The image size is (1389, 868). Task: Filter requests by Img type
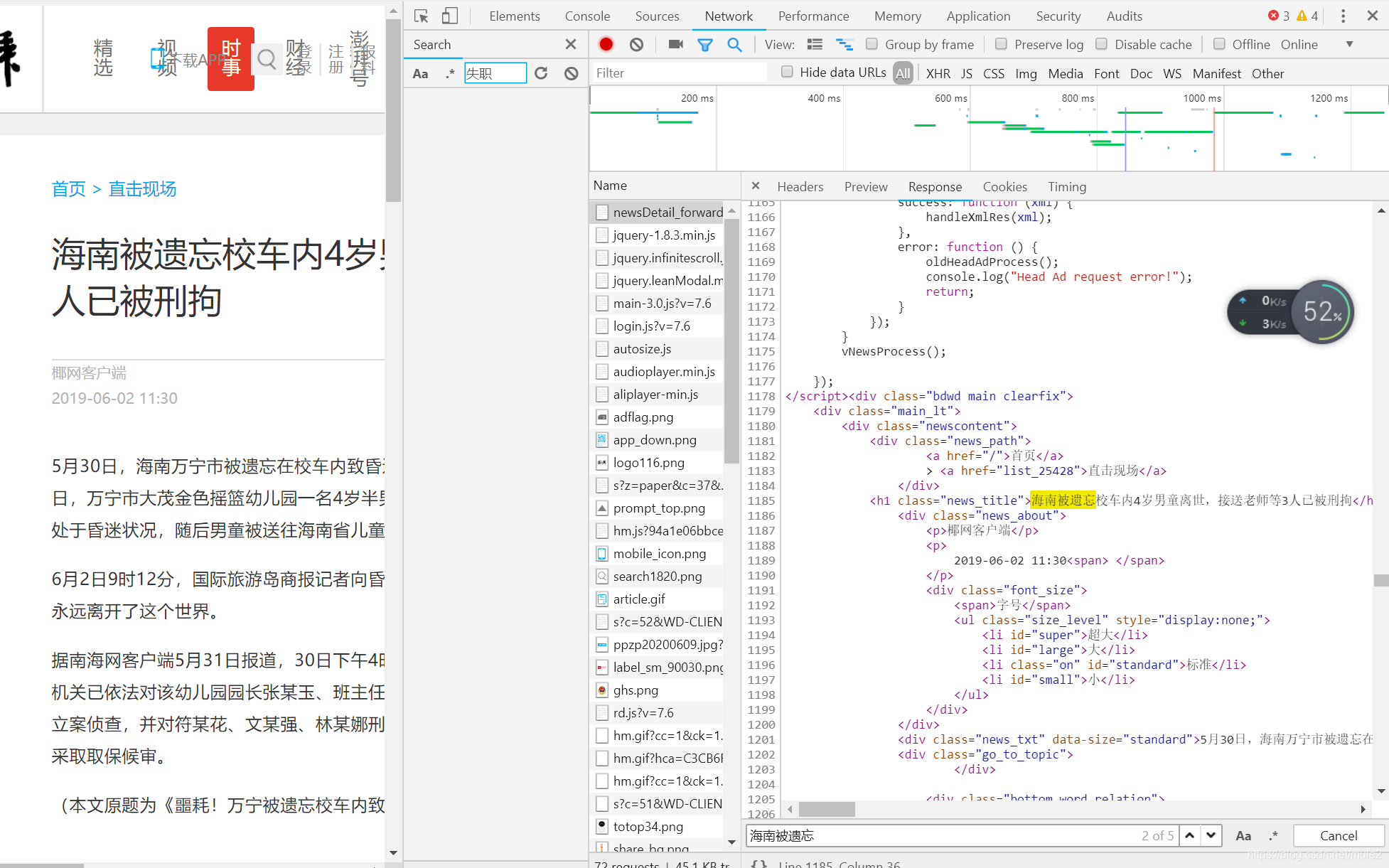[x=1025, y=73]
